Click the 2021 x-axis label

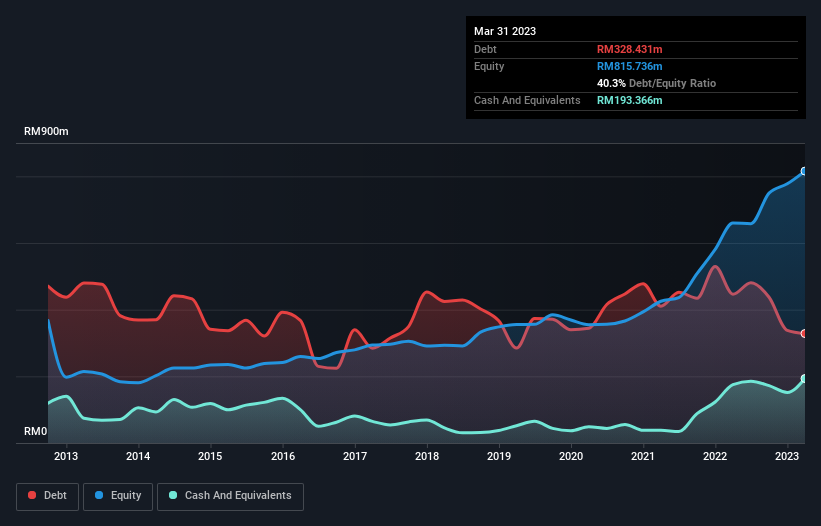642,456
